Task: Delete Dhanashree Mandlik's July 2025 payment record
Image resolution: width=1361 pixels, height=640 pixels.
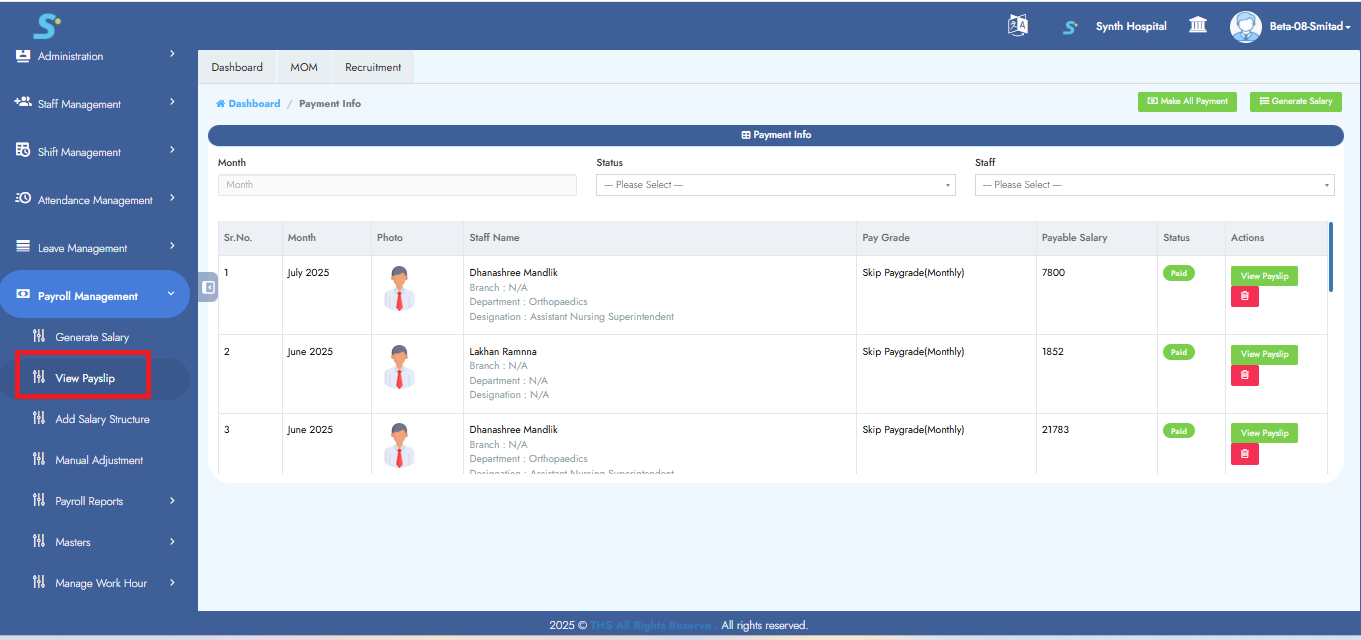Action: pos(1244,296)
